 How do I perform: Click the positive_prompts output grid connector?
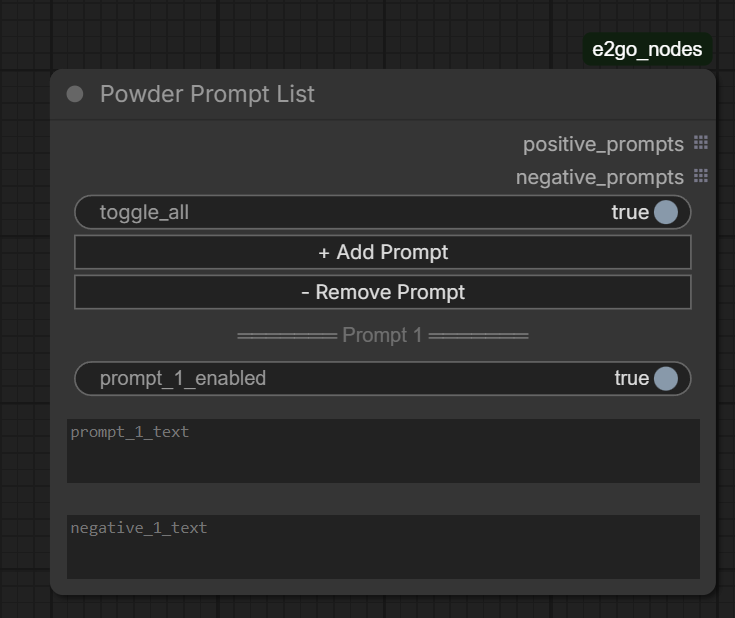[701, 143]
